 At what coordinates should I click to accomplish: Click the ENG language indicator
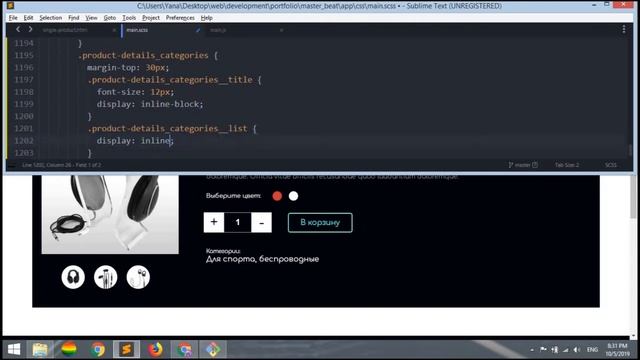(x=592, y=350)
